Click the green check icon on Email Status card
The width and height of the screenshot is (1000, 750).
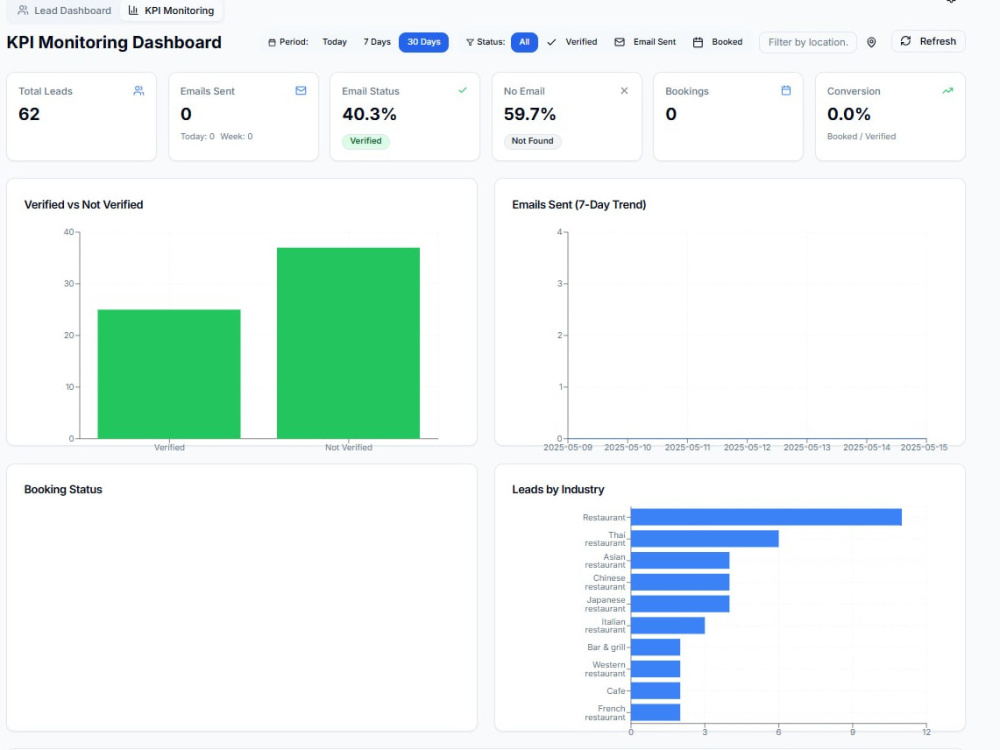tap(462, 91)
